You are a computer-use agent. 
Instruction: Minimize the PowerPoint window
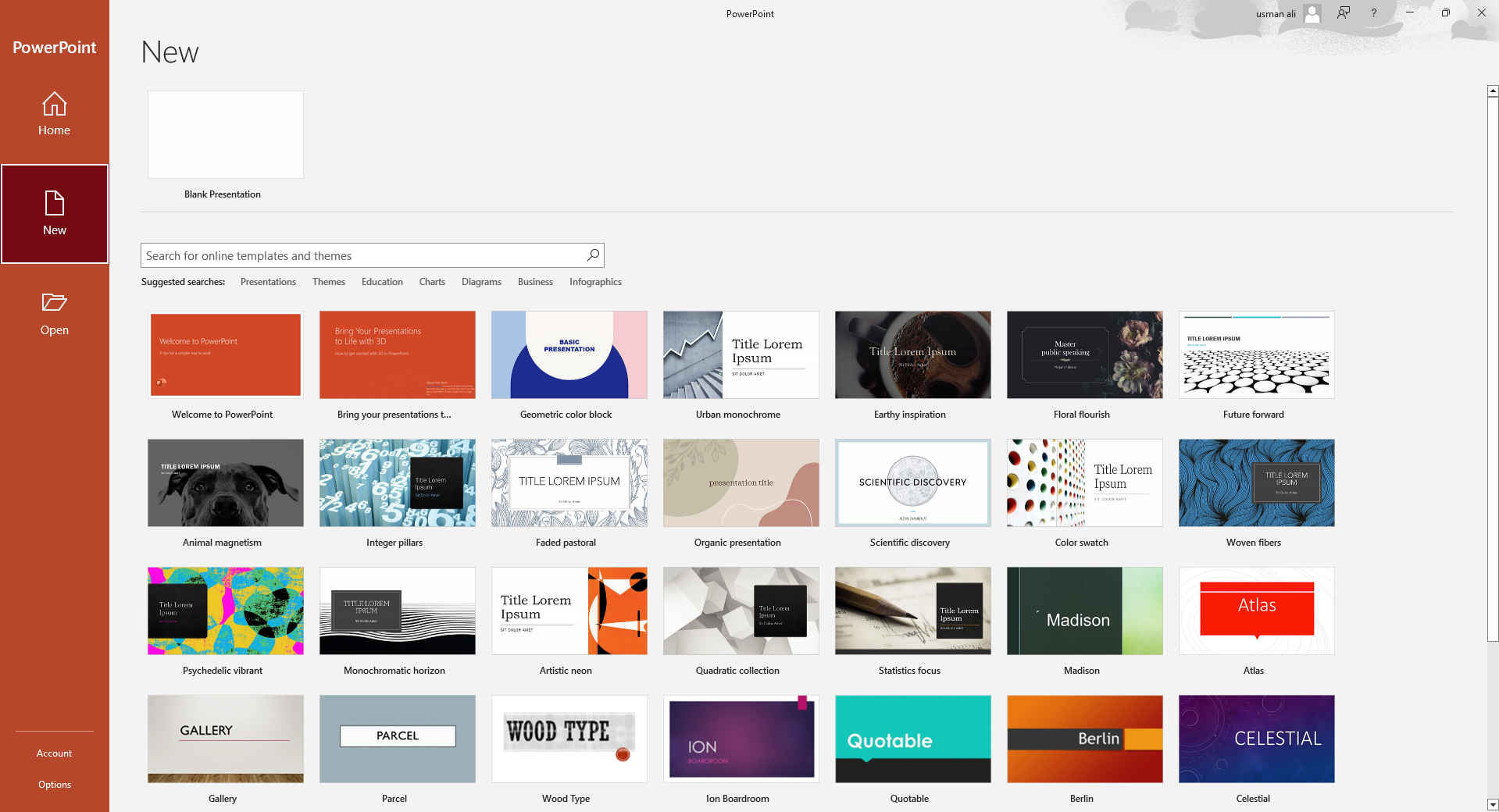point(1410,13)
